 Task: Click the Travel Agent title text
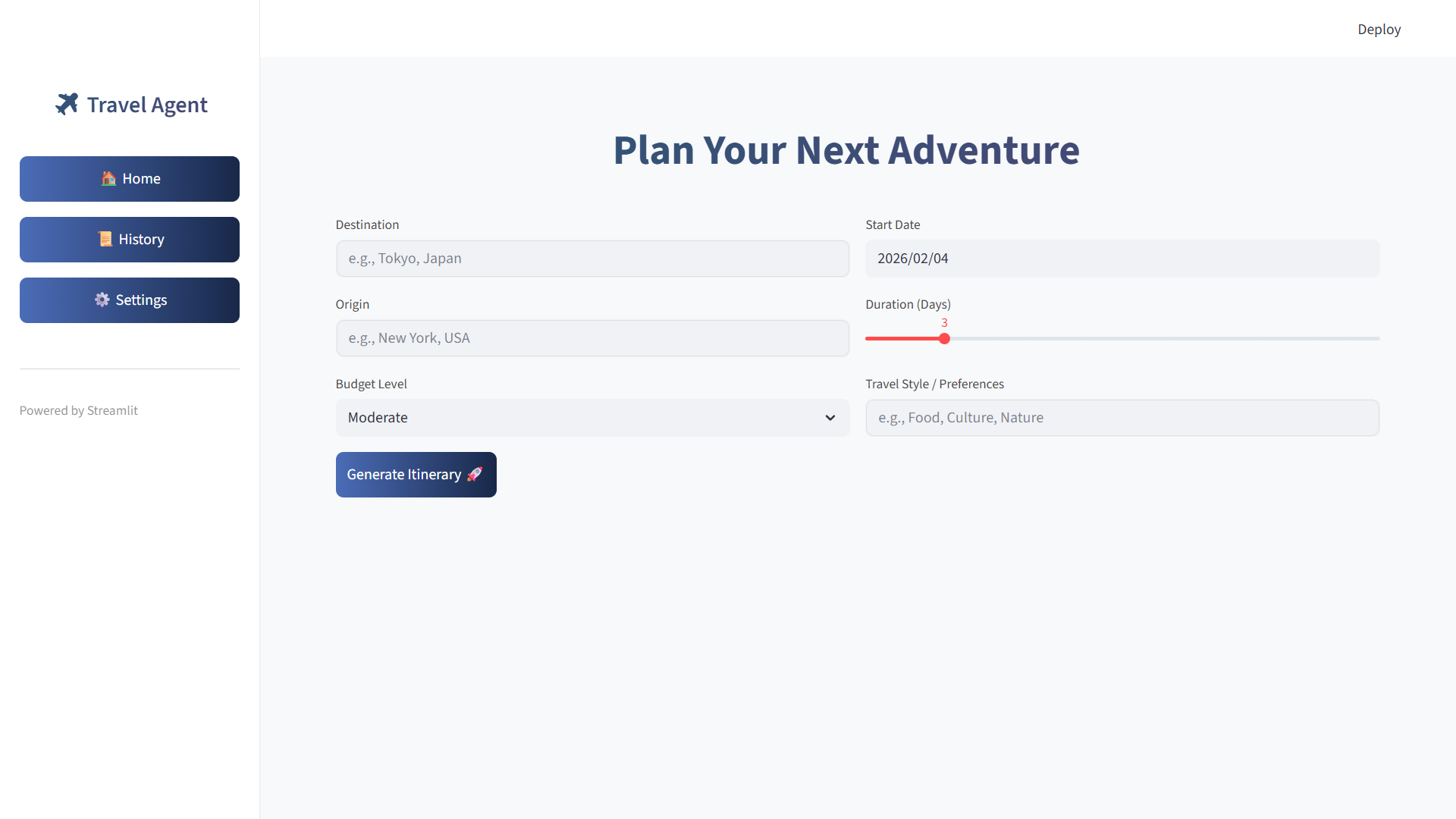pyautogui.click(x=147, y=105)
